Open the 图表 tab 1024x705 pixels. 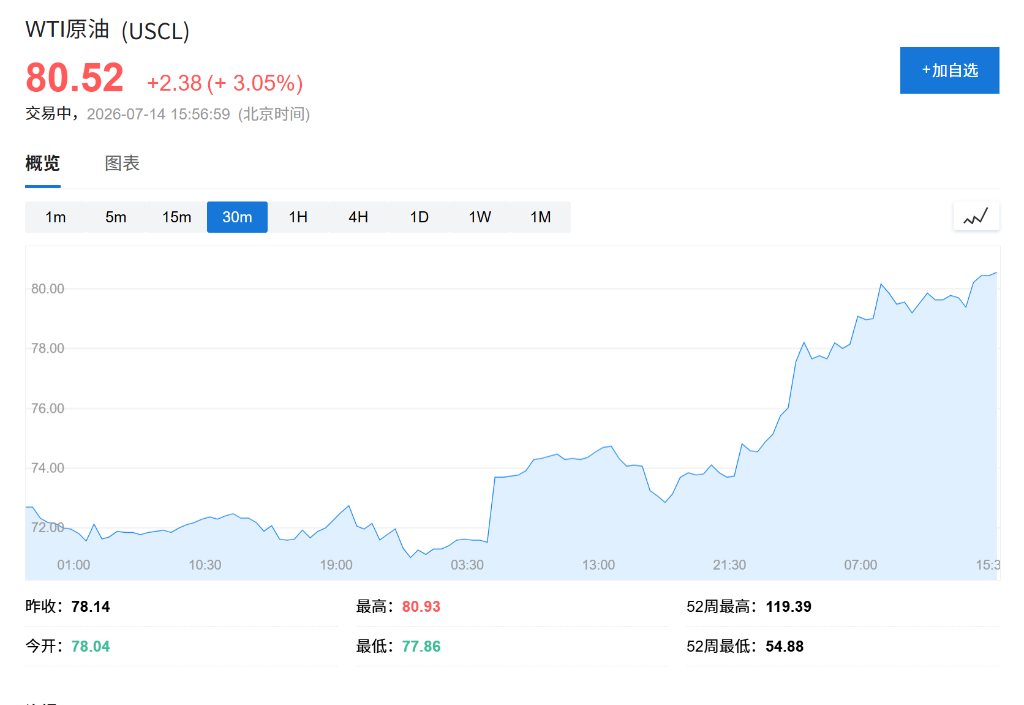122,163
